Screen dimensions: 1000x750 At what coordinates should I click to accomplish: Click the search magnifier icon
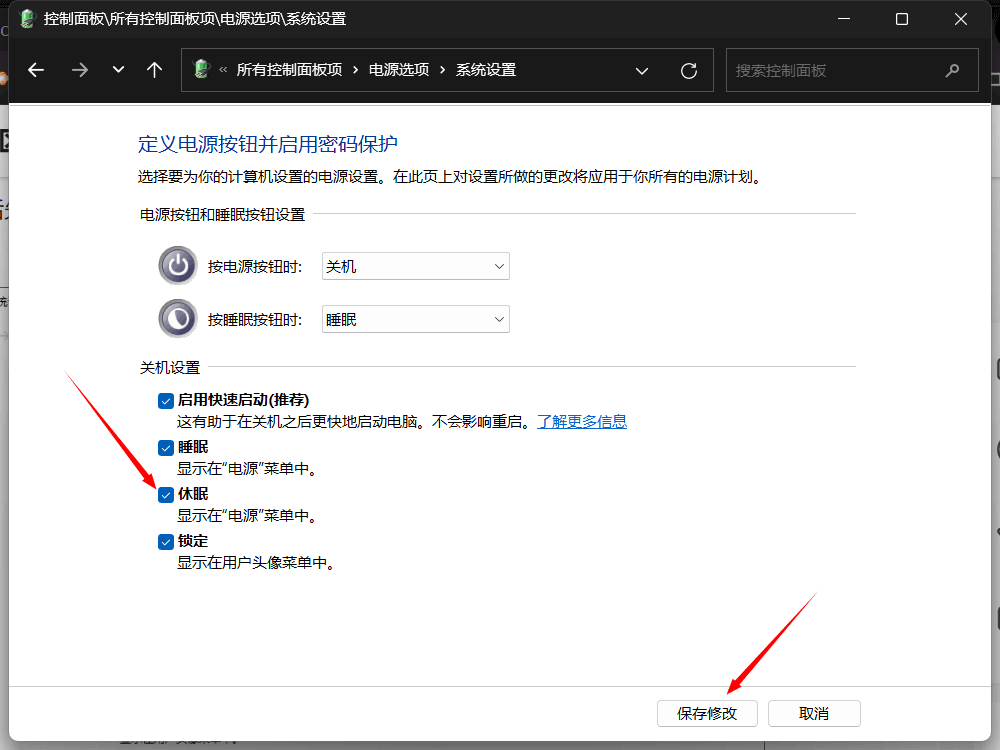click(952, 70)
